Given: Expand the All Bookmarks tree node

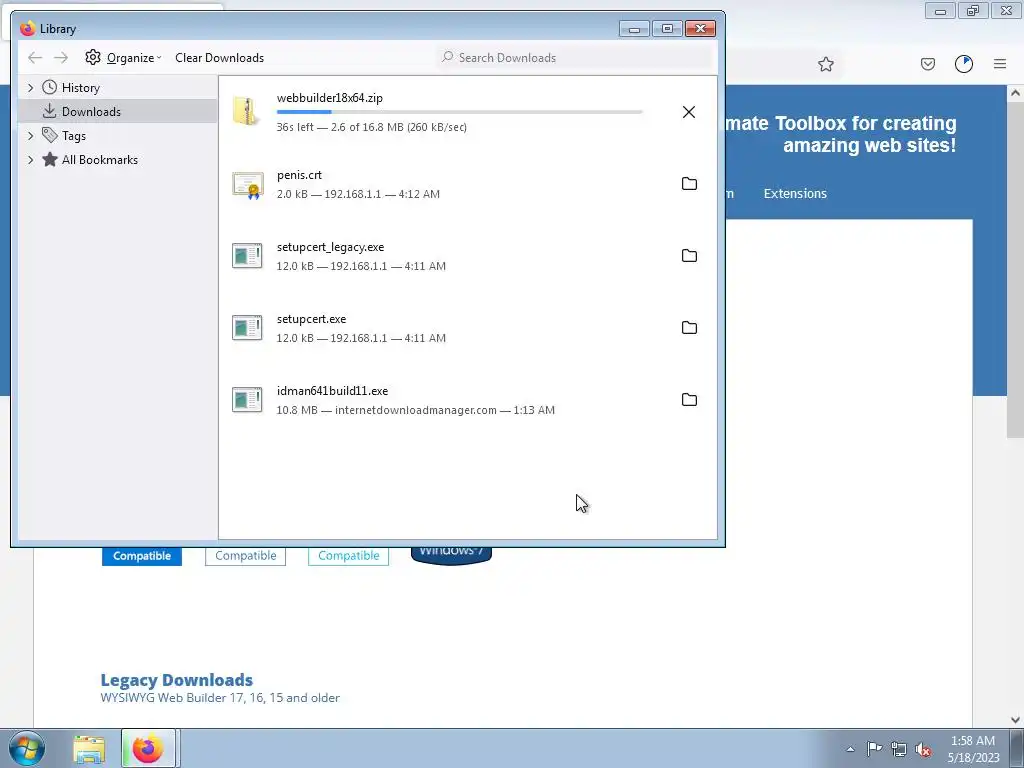Looking at the screenshot, I should coord(30,160).
